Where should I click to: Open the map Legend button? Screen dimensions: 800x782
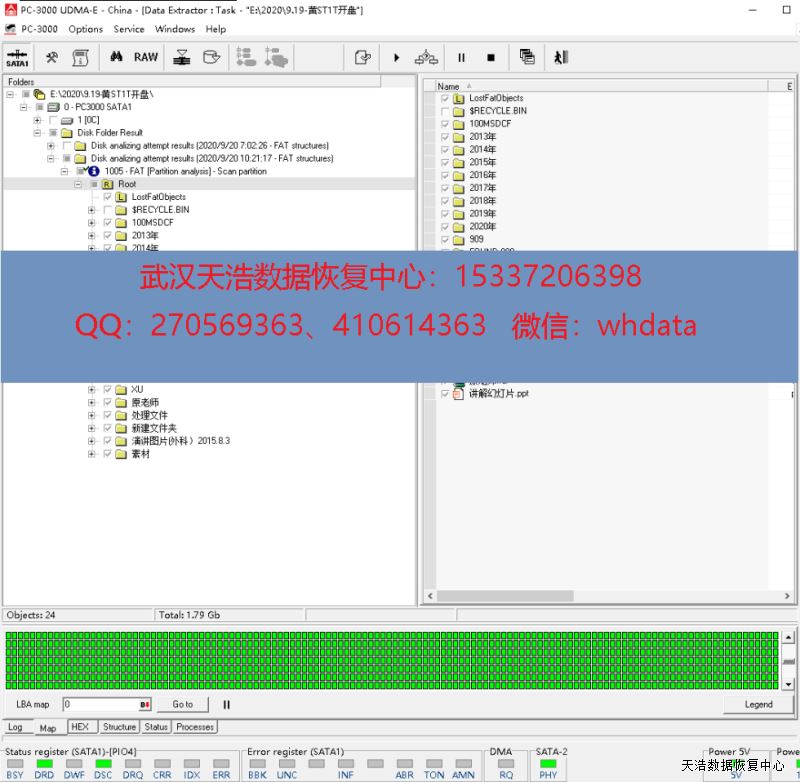758,704
